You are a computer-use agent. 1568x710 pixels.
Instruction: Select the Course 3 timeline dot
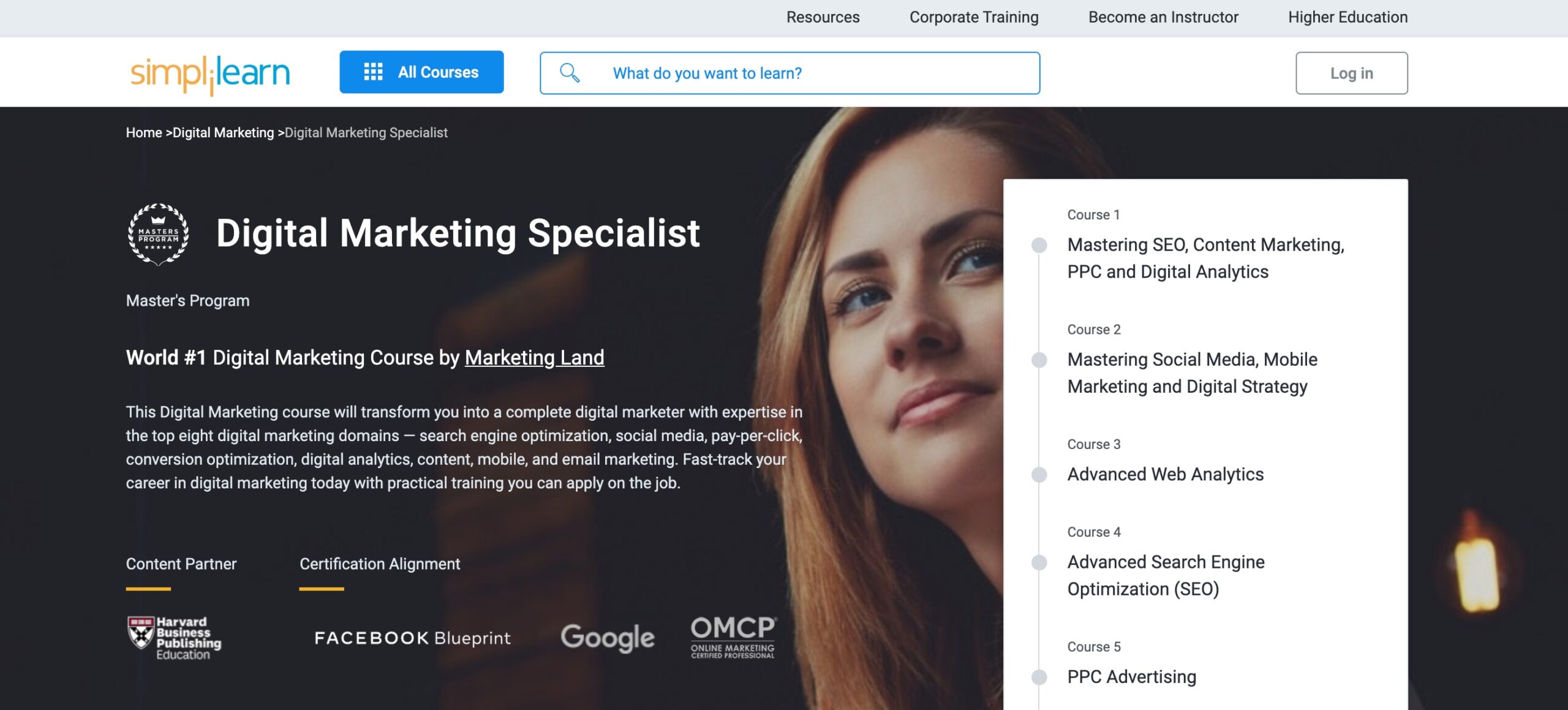(1039, 475)
